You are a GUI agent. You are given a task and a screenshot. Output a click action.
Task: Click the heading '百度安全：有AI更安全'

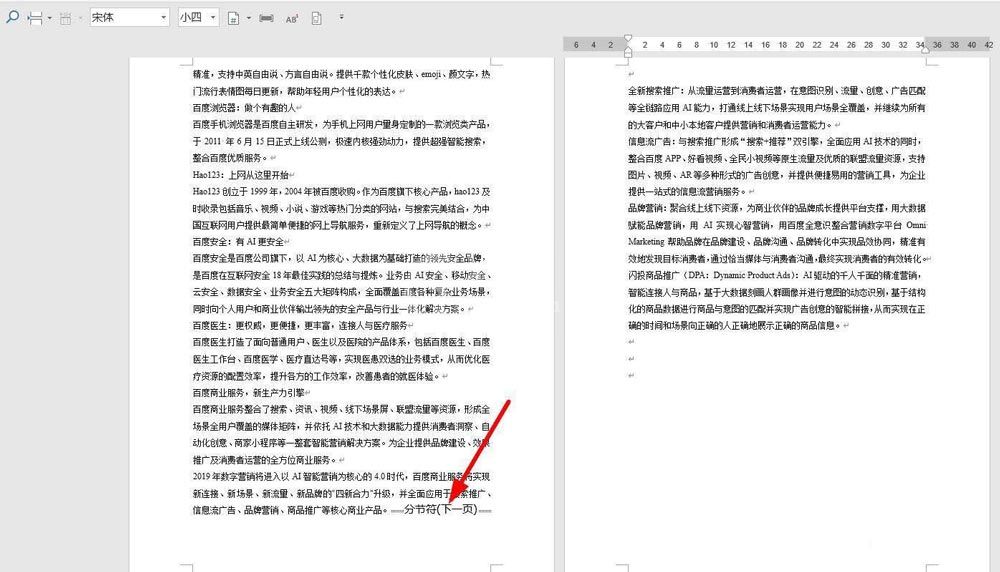pos(239,242)
